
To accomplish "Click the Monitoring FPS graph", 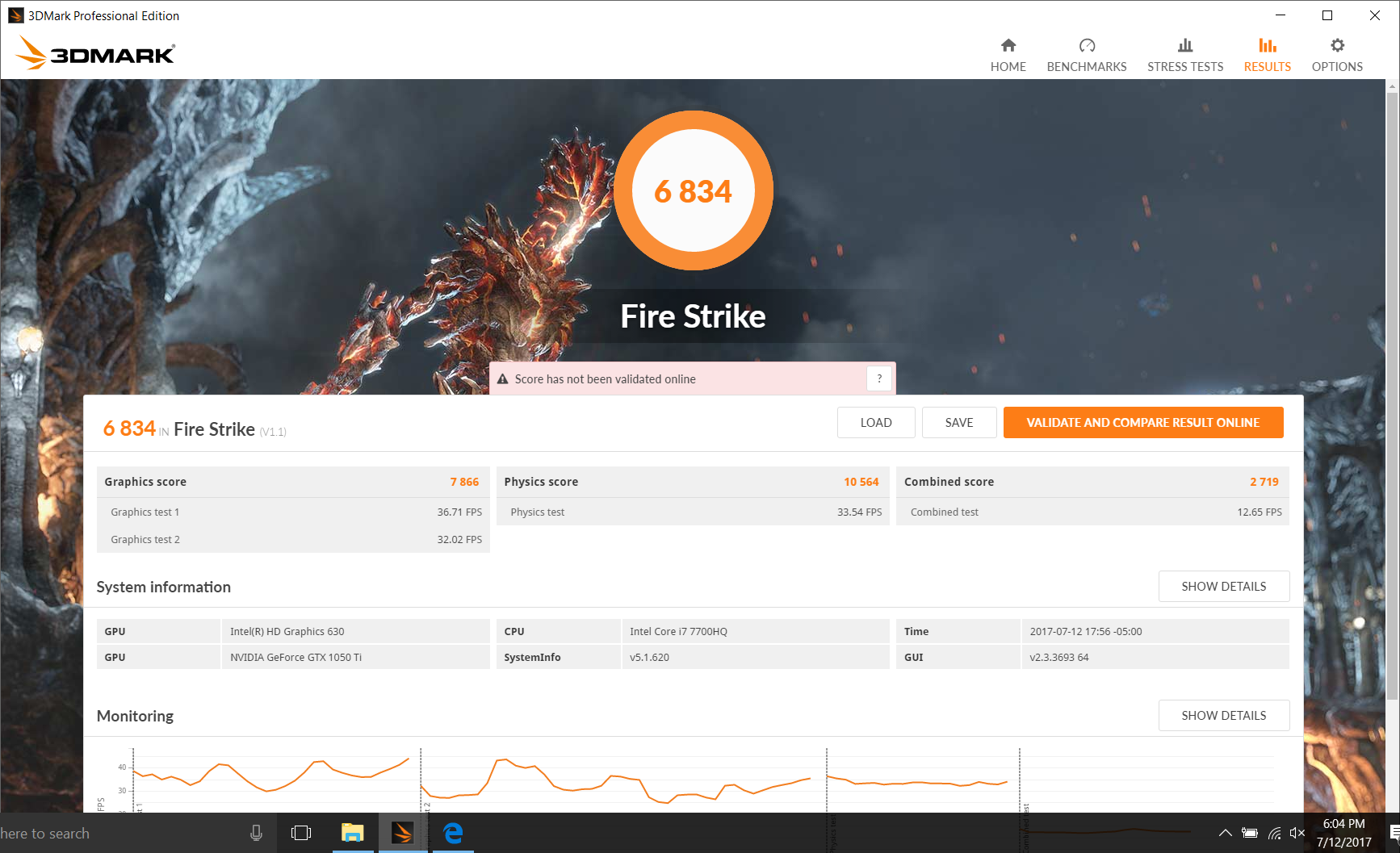I will 693,779.
